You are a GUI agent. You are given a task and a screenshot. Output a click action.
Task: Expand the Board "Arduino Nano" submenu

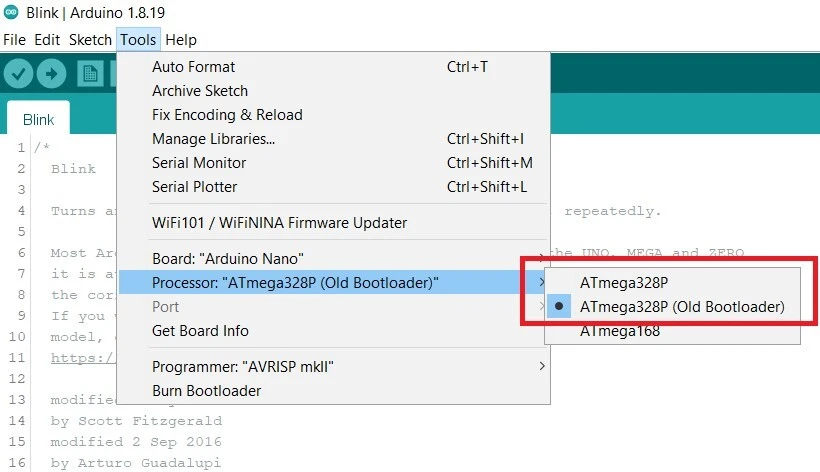(x=334, y=259)
